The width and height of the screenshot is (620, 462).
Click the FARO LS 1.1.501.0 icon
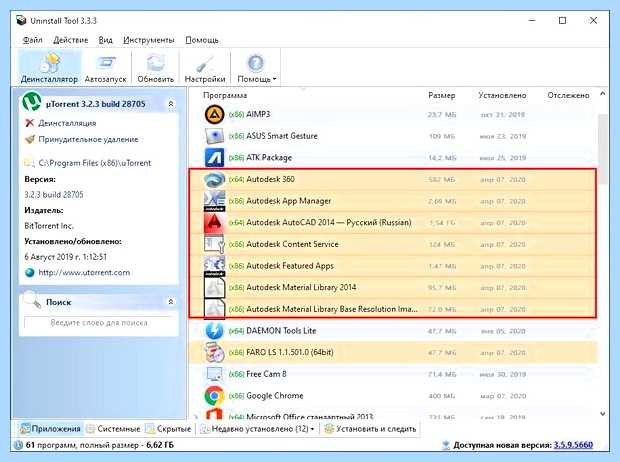pos(215,352)
